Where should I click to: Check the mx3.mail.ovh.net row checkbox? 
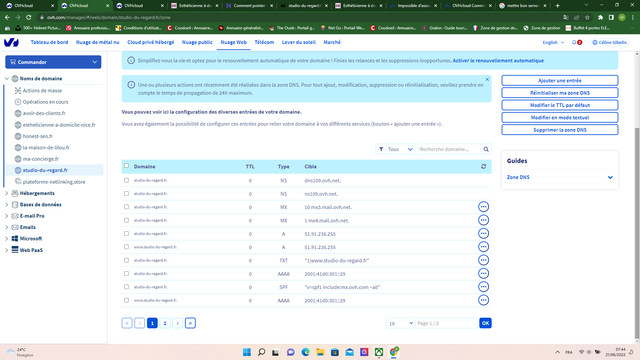(127, 207)
